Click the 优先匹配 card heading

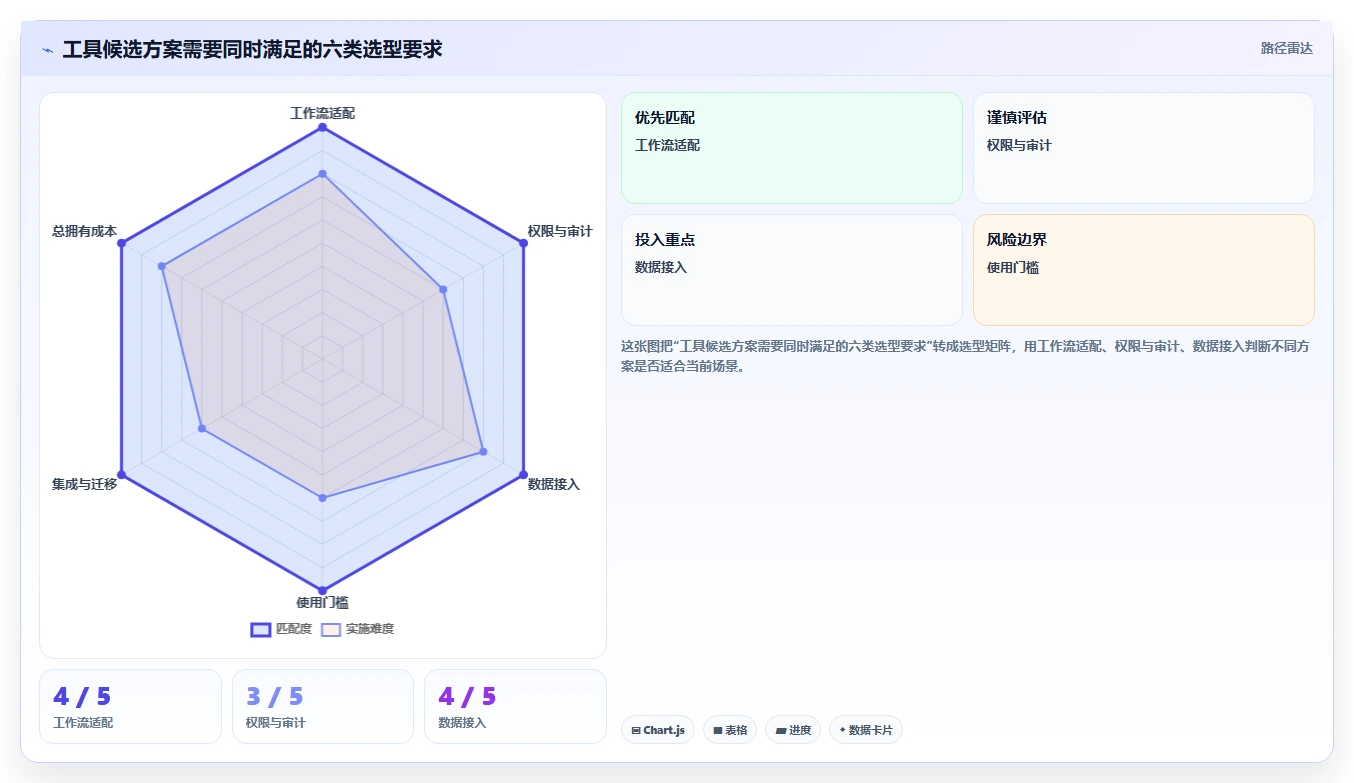[665, 118]
